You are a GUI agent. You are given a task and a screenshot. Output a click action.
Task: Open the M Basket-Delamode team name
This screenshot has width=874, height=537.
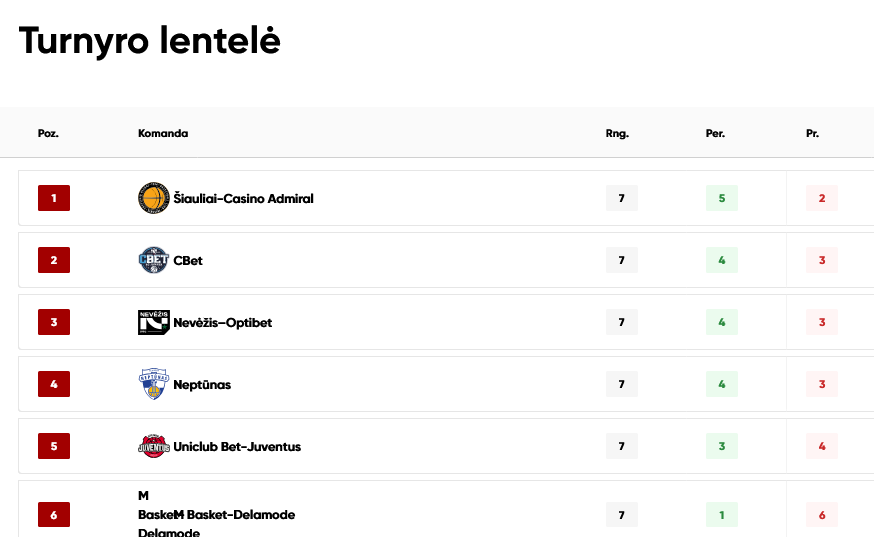tap(234, 515)
